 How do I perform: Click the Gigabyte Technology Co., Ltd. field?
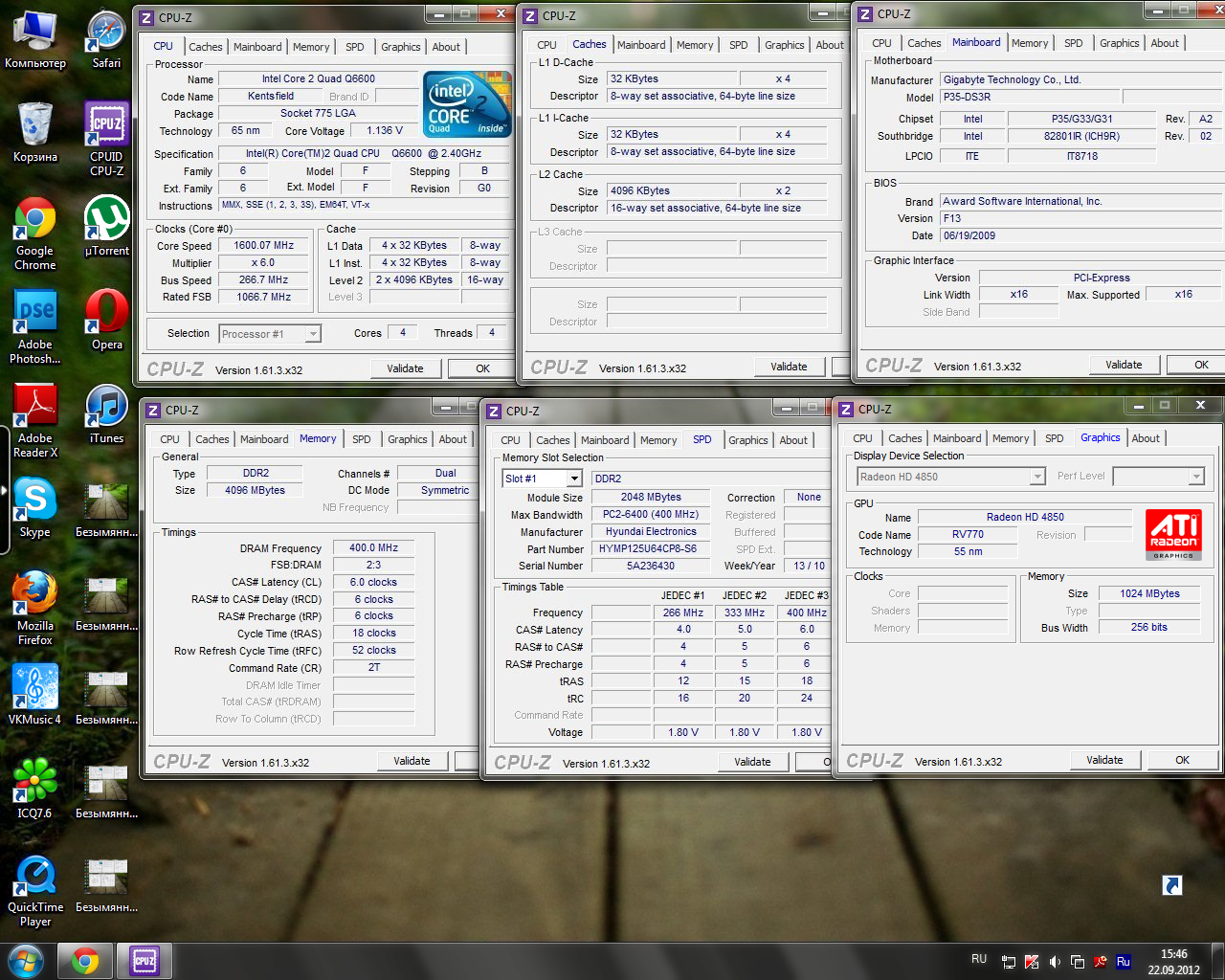[1081, 80]
